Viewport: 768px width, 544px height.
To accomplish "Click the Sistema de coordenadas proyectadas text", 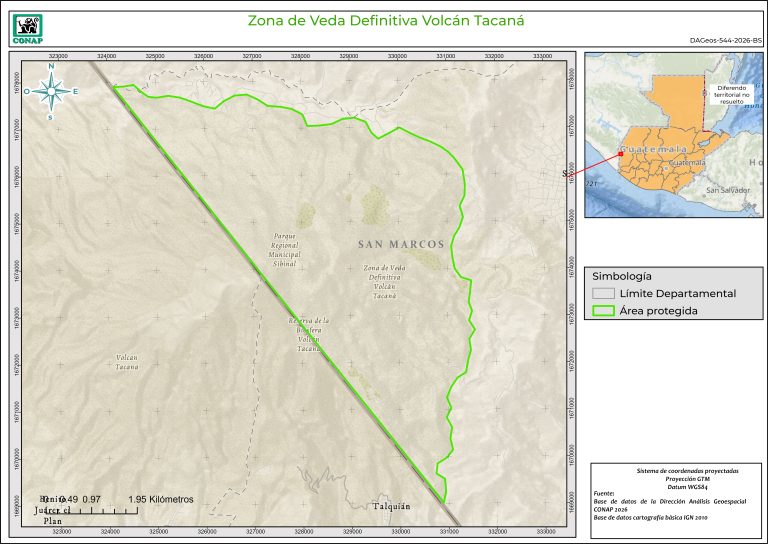I will coord(673,470).
